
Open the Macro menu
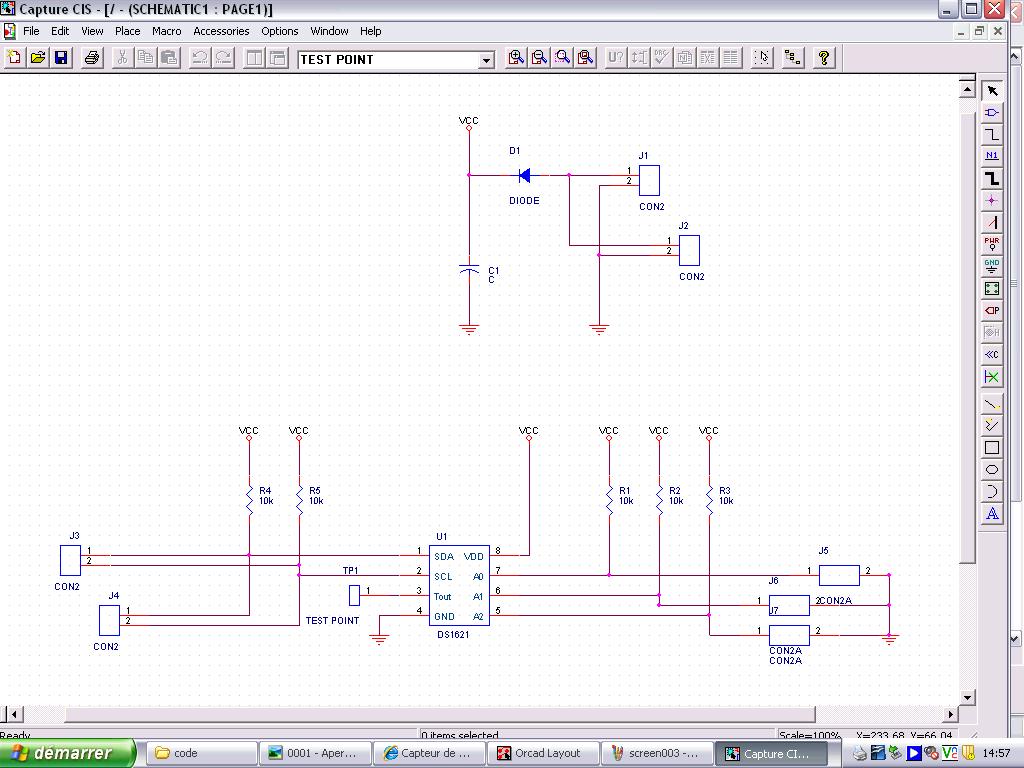(167, 31)
